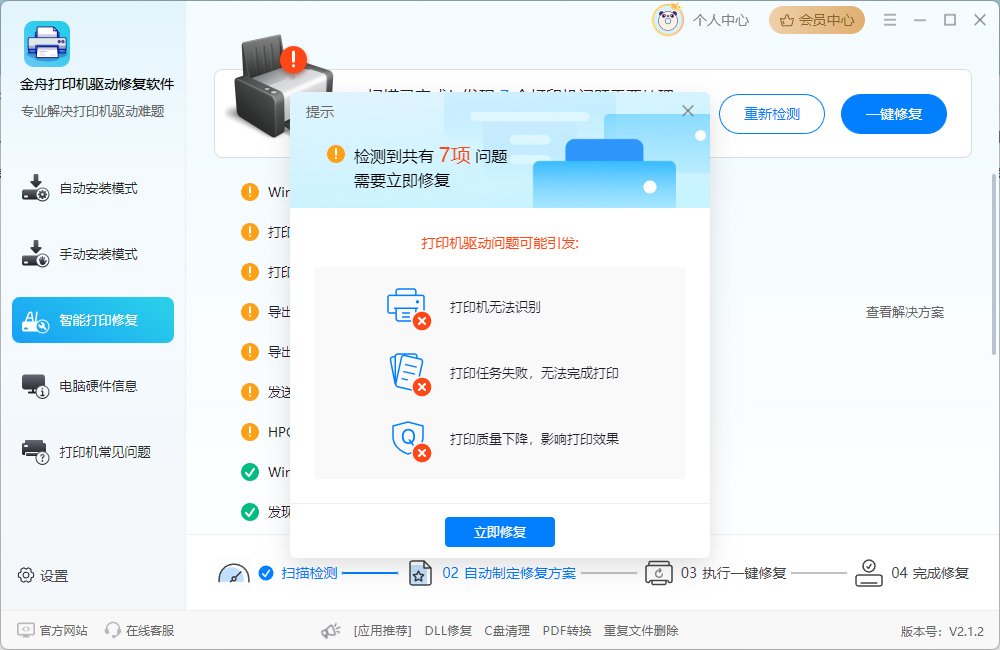This screenshot has width=1000, height=650.
Task: Open 手动安装模式 in the sidebar
Action: (x=92, y=254)
